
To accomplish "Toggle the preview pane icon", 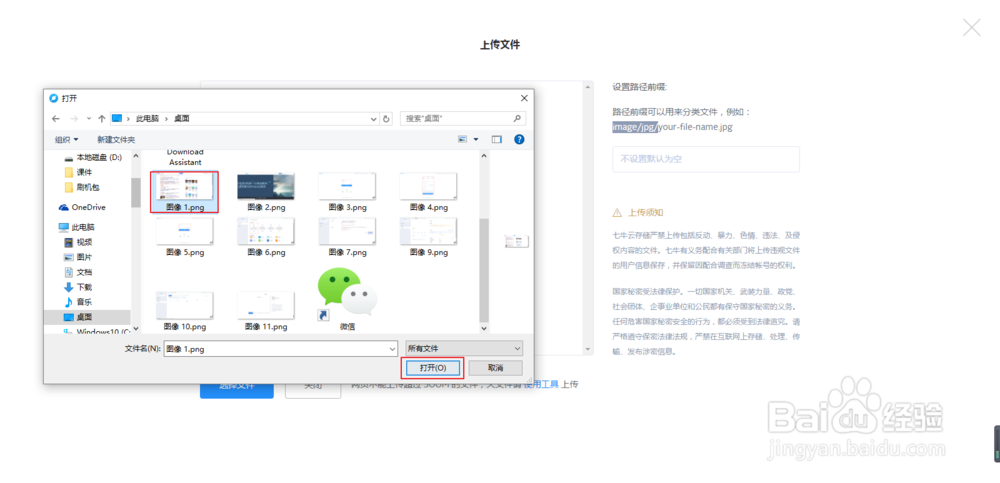I will click(x=497, y=139).
